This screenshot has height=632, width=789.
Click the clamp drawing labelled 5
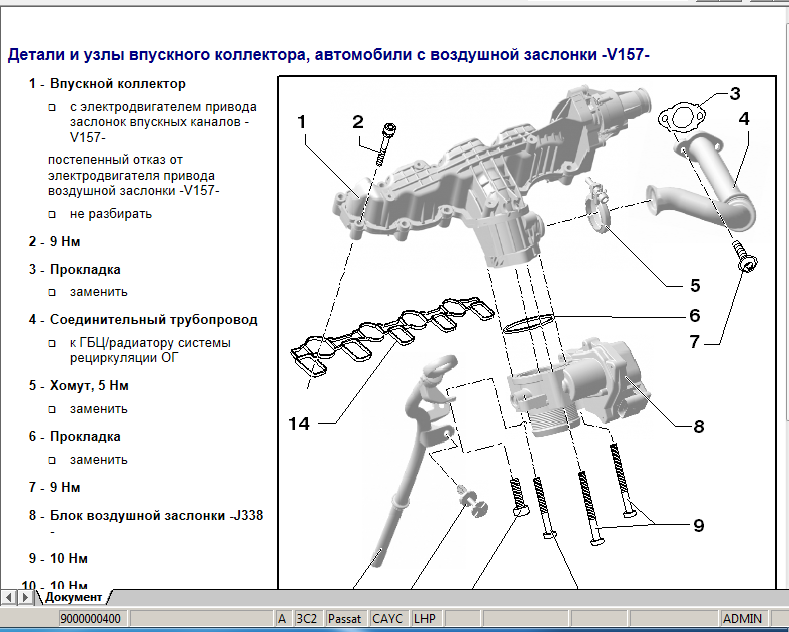pos(600,207)
